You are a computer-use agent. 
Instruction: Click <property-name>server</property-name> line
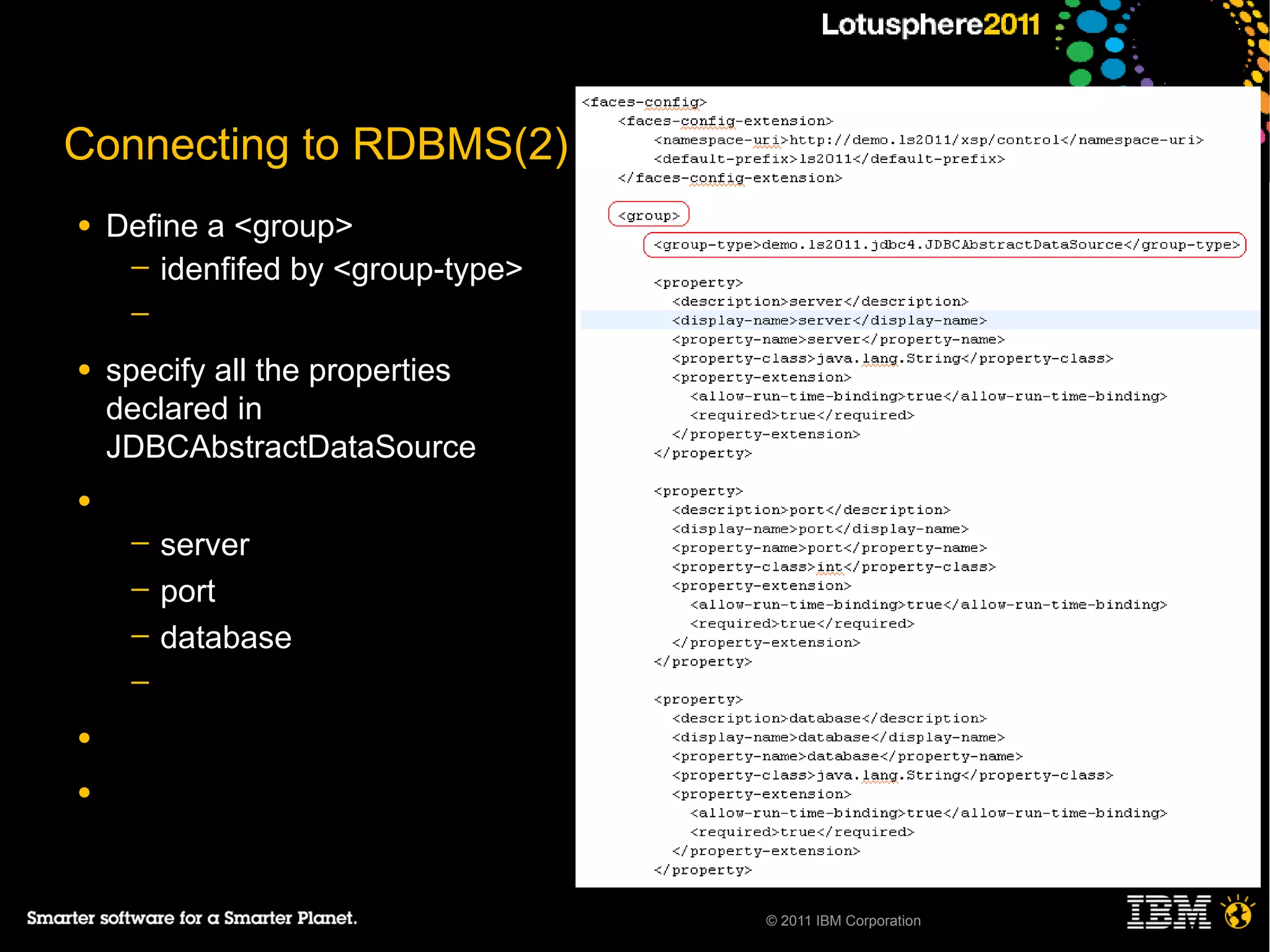[x=838, y=340]
